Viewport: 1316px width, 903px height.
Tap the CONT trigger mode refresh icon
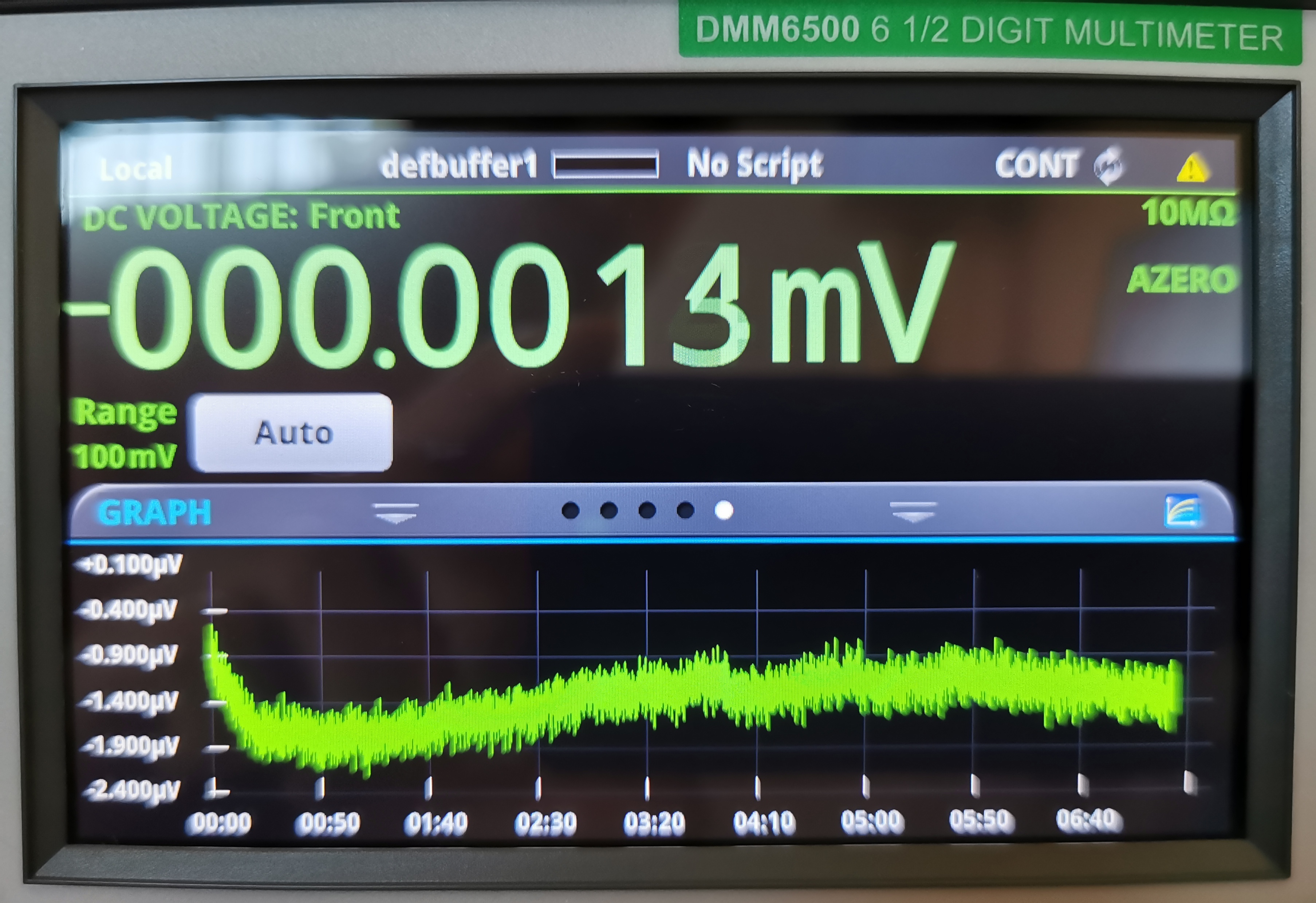[x=1108, y=166]
